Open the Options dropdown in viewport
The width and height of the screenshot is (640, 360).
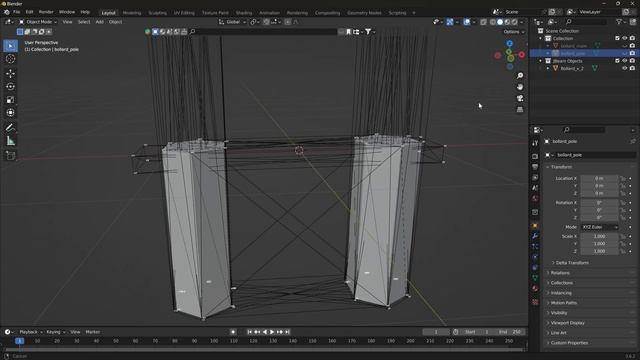coord(513,32)
